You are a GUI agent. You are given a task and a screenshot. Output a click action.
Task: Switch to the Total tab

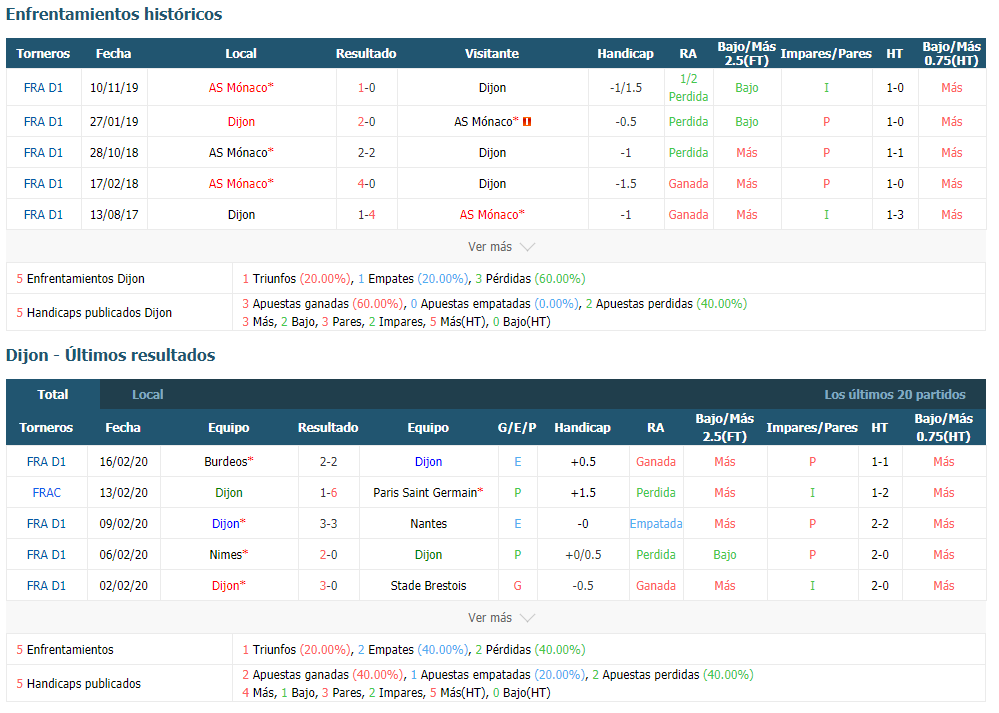pos(53,394)
